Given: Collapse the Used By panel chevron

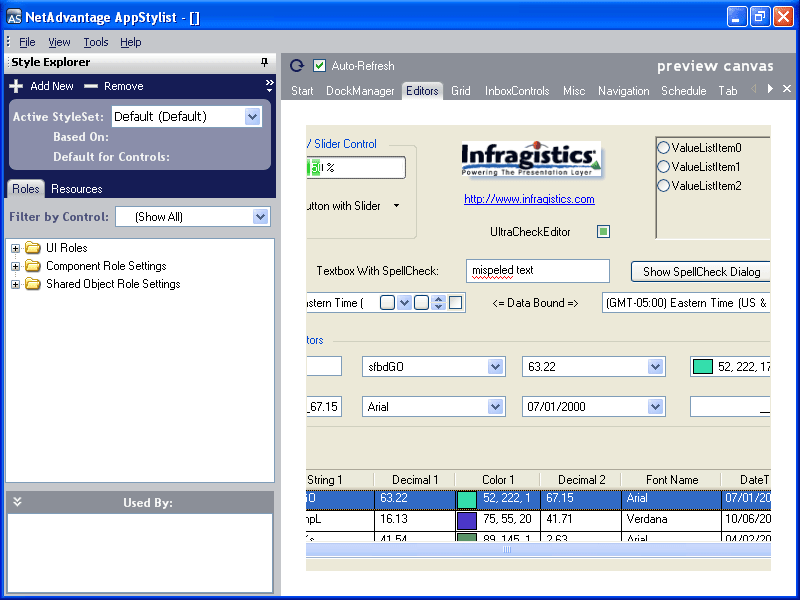Looking at the screenshot, I should point(16,502).
